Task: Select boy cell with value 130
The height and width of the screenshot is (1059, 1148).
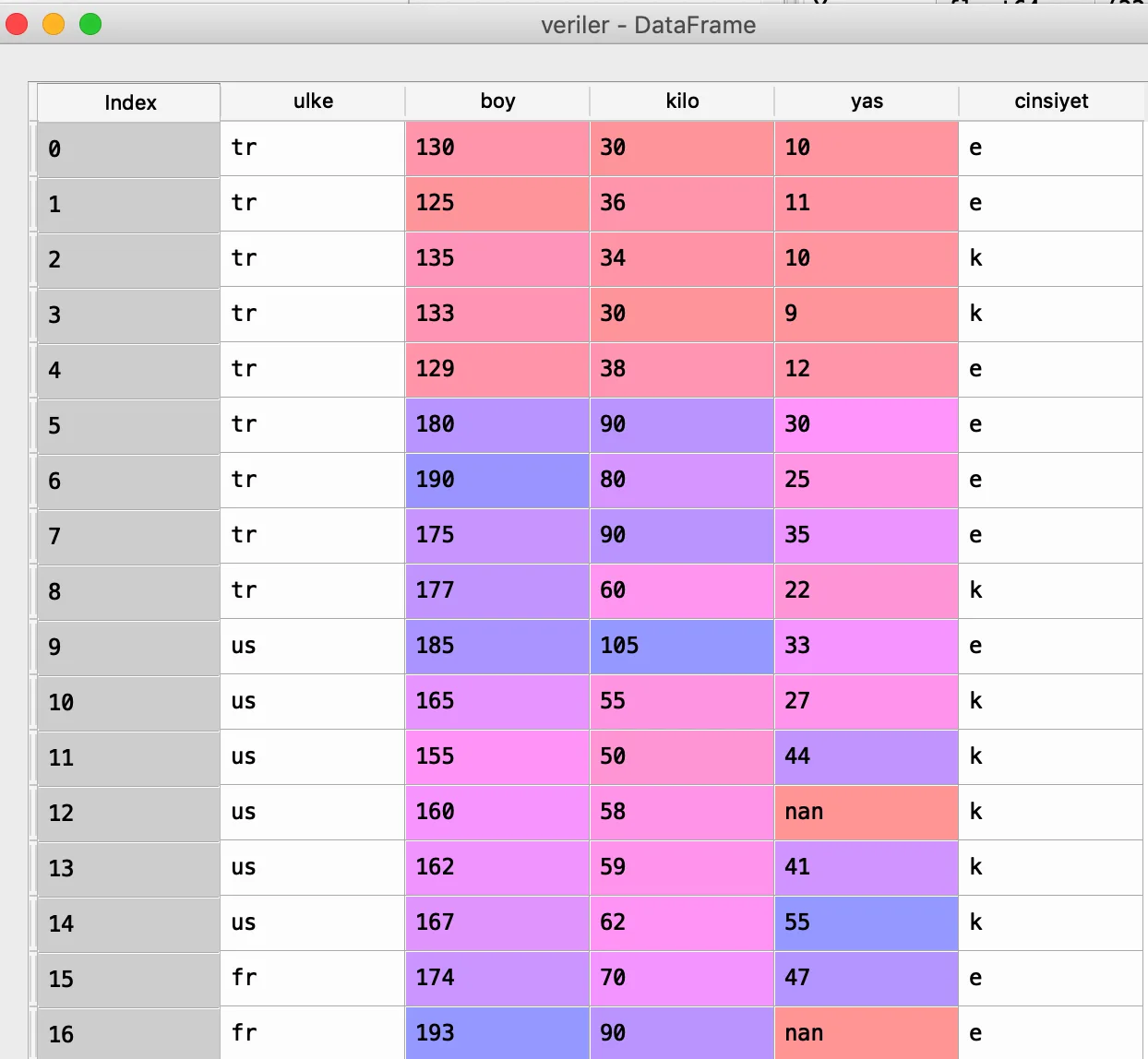Action: tap(497, 149)
